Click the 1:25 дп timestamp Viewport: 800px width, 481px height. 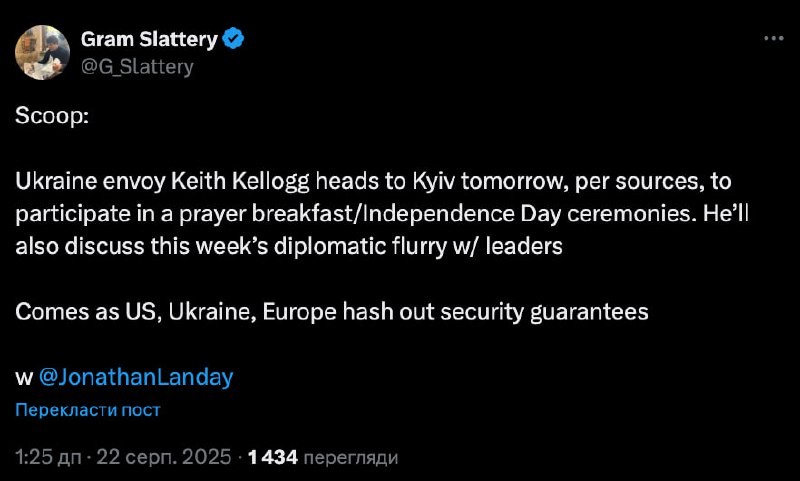[50, 457]
